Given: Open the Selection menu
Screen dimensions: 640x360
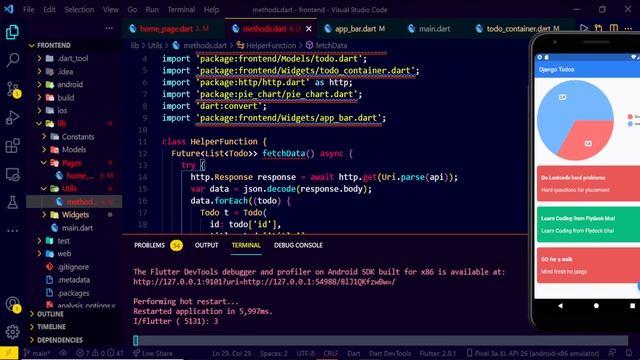Looking at the screenshot, I should (79, 9).
